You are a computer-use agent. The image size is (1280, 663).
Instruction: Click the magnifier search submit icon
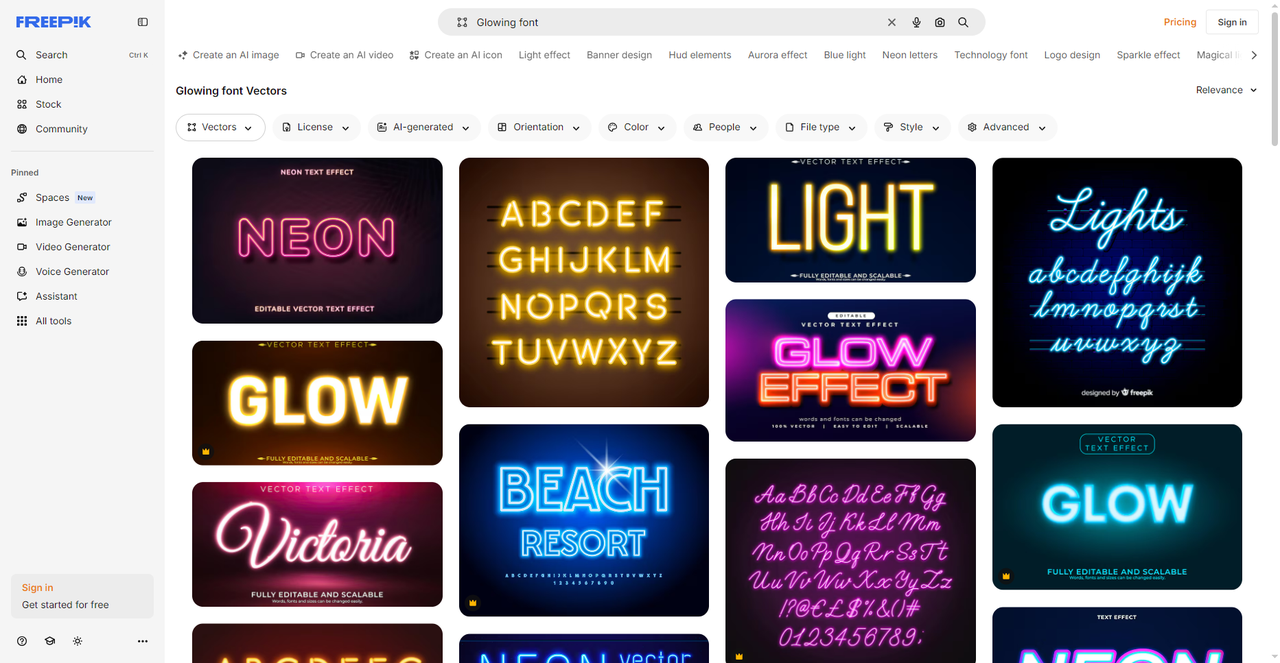coord(963,22)
